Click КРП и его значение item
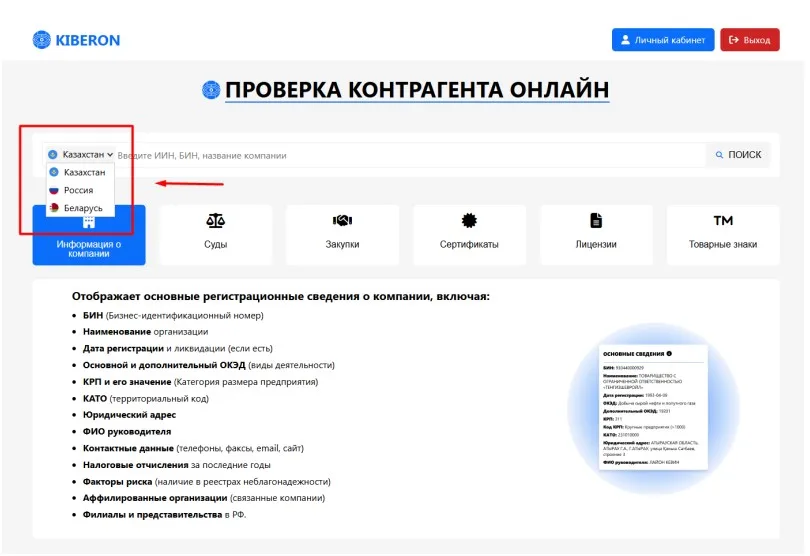This screenshot has width=810, height=556. tap(200, 382)
